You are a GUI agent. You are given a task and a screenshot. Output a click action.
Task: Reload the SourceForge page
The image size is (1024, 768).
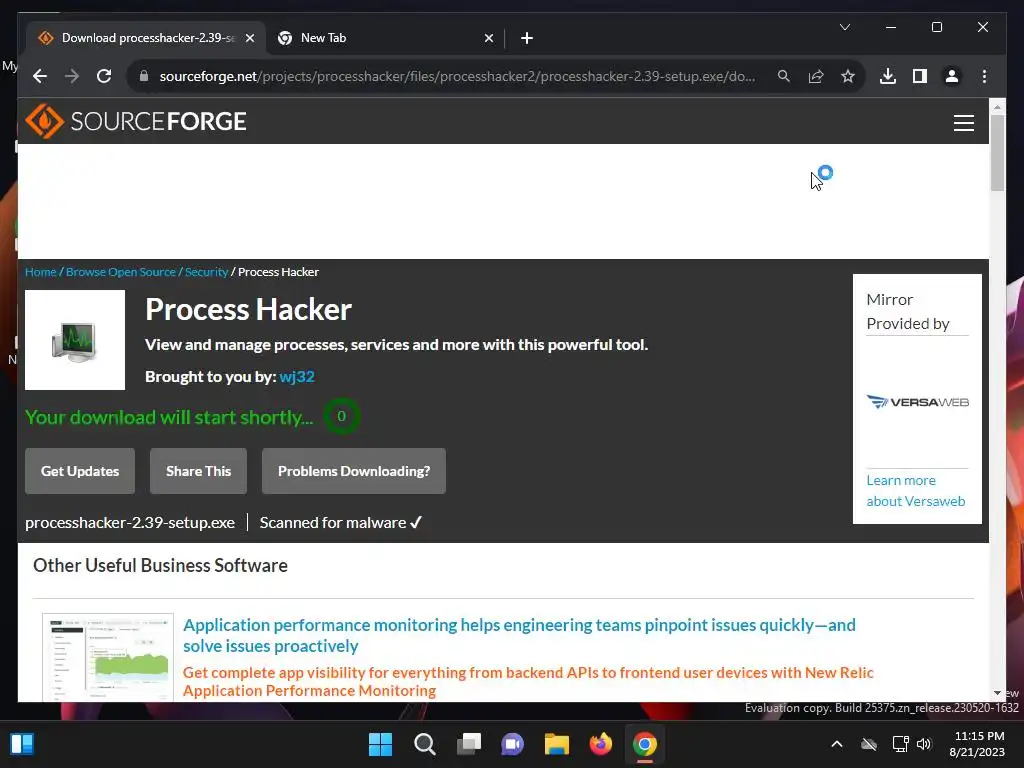(x=104, y=76)
